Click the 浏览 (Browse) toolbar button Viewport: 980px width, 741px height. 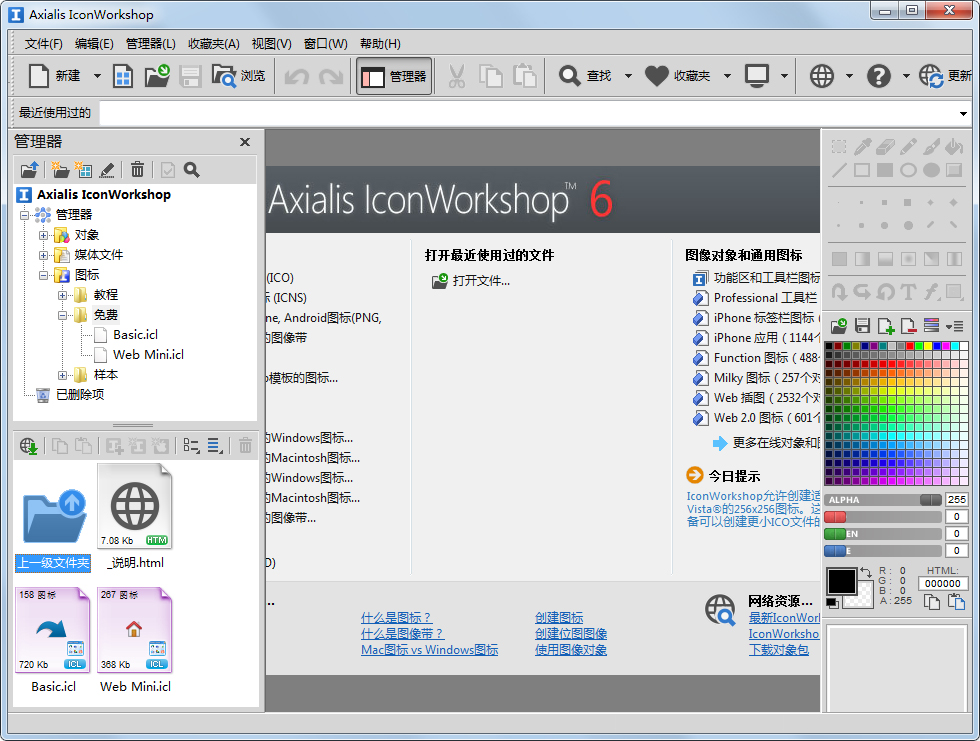pos(238,76)
